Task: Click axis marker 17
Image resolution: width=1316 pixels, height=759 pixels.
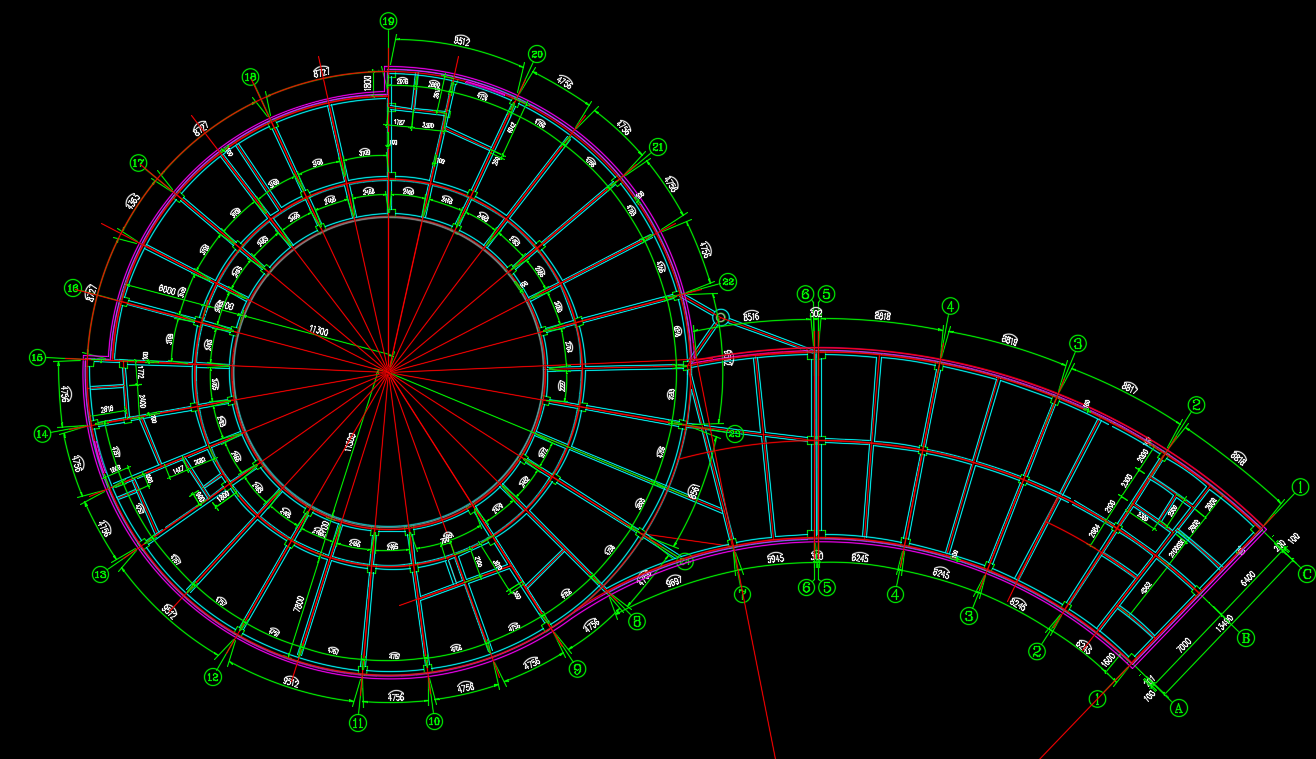Action: (139, 162)
